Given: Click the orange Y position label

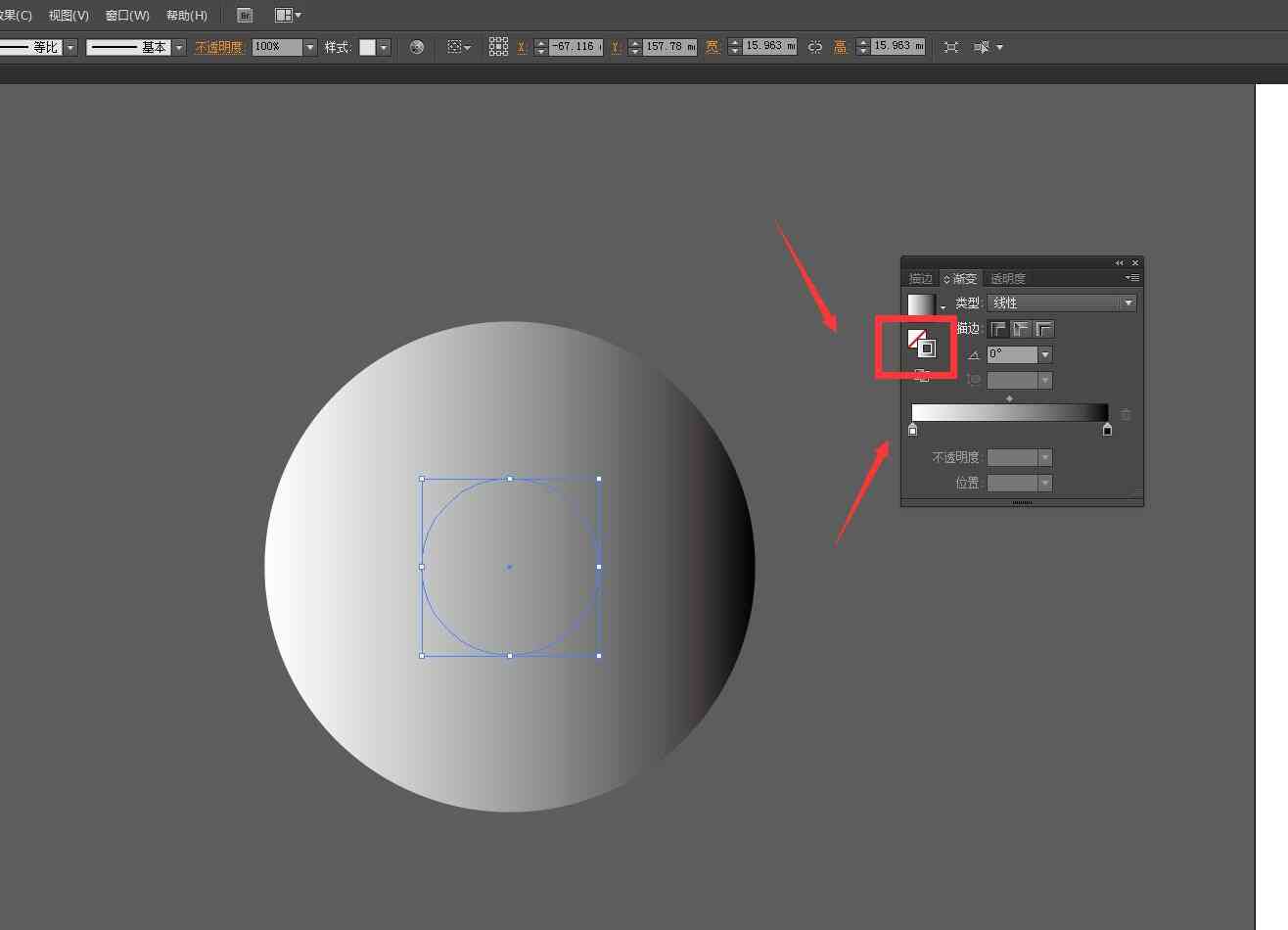Looking at the screenshot, I should pyautogui.click(x=616, y=47).
